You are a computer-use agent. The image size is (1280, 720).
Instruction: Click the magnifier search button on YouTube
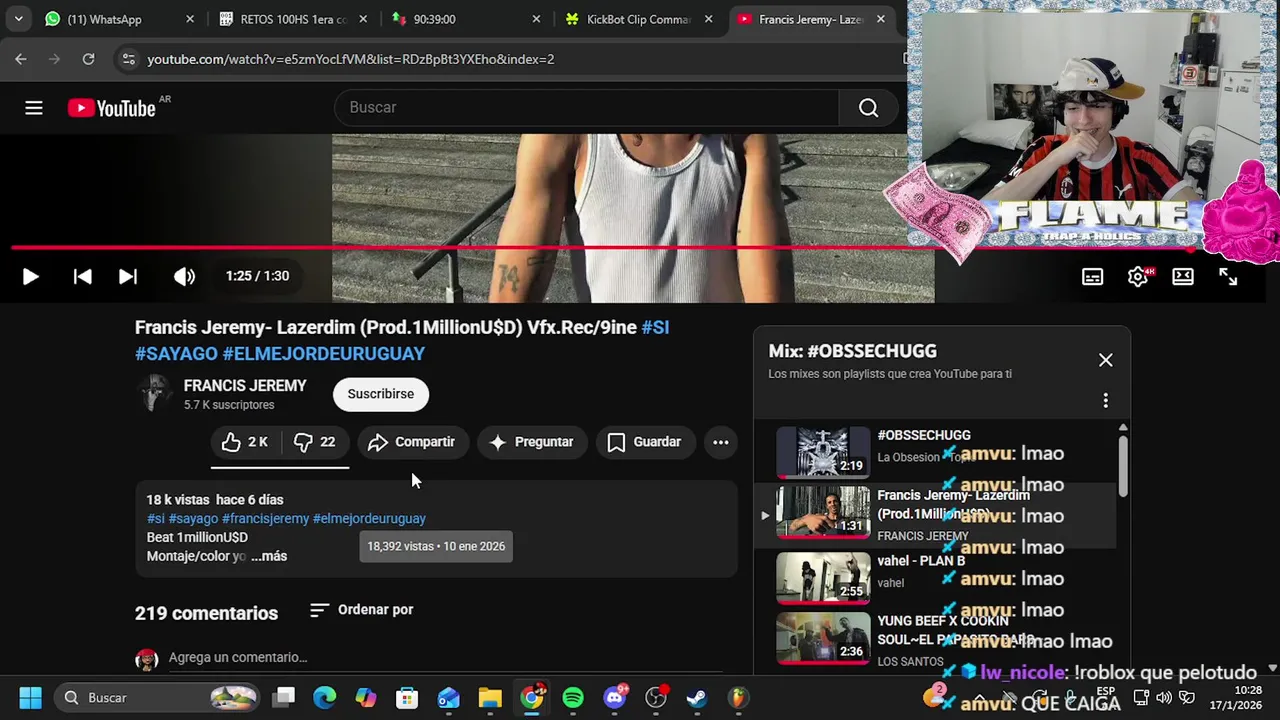[x=868, y=108]
